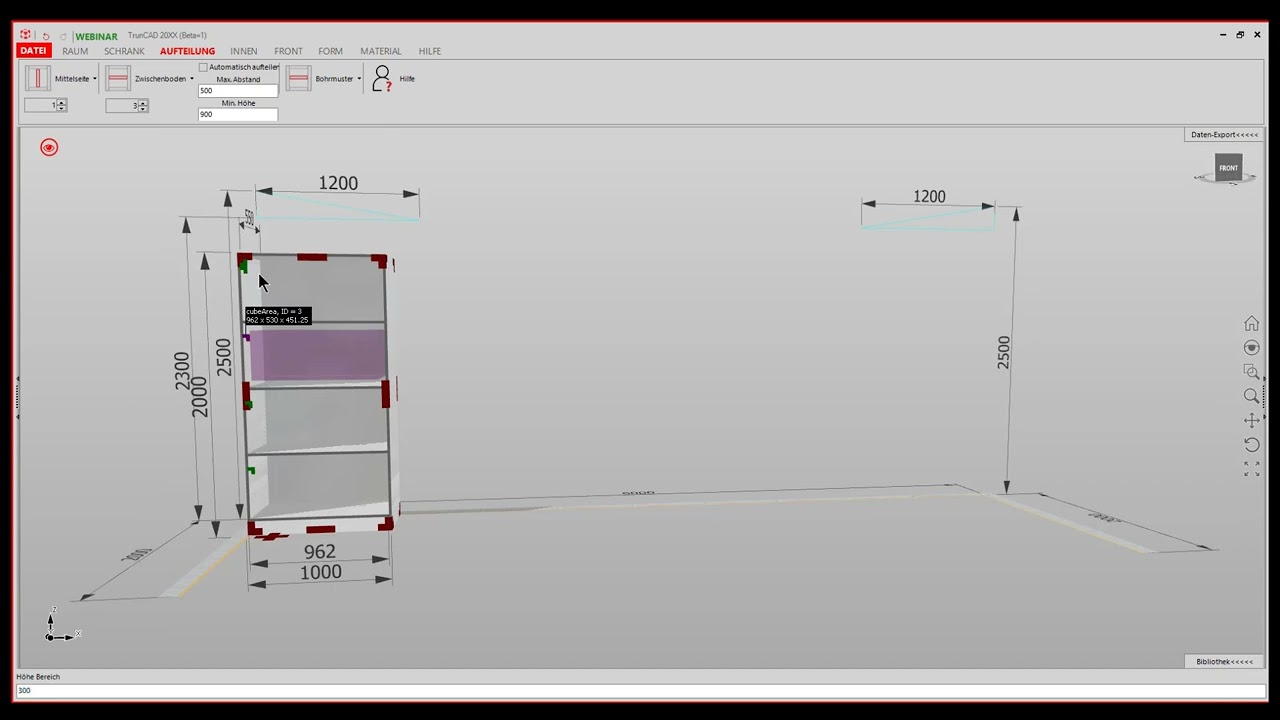Expand the Daten-Export panel
Screen dimensions: 1280x720
1224,134
